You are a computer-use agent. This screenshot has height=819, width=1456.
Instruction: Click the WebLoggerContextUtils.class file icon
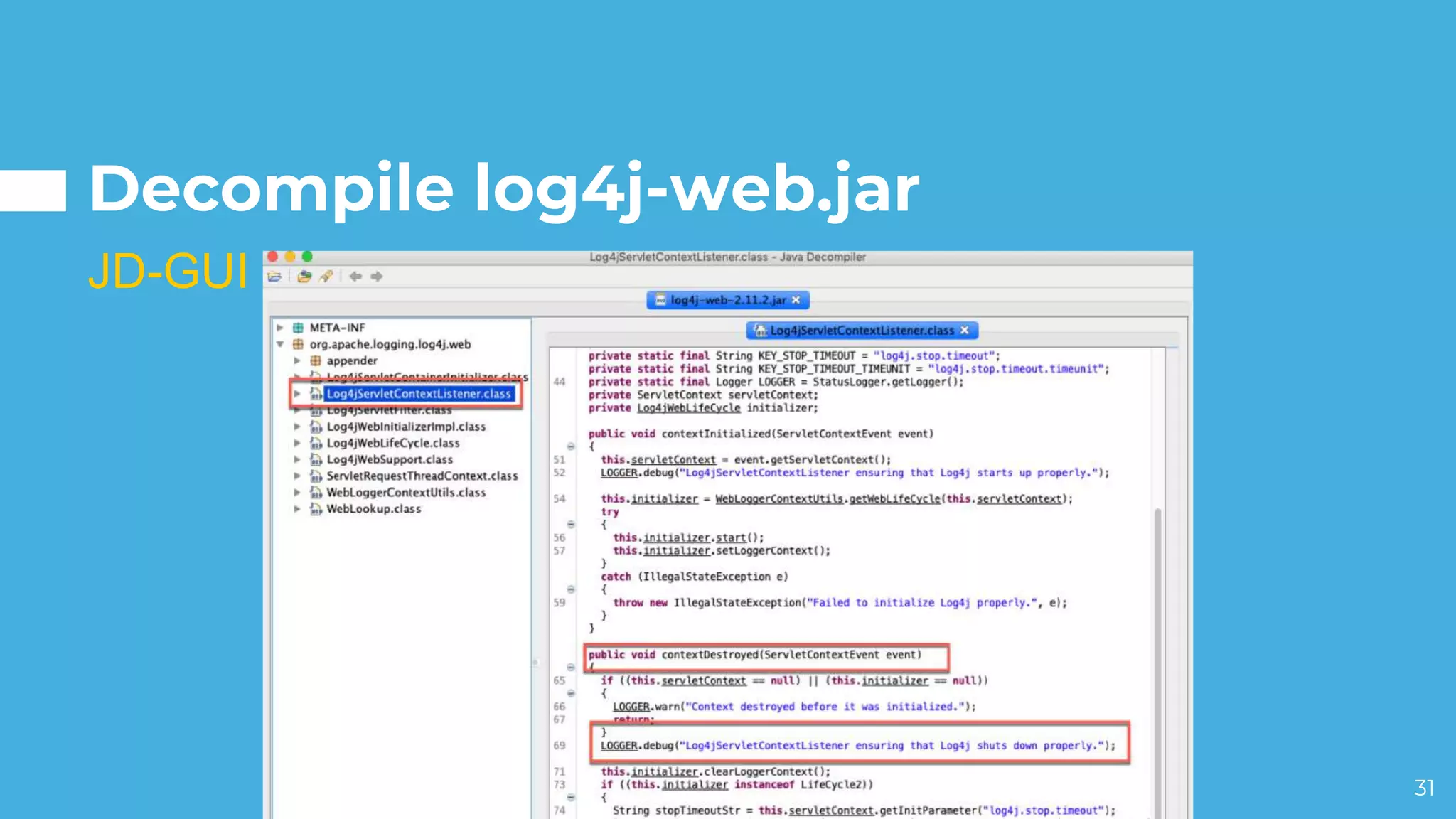tap(316, 492)
